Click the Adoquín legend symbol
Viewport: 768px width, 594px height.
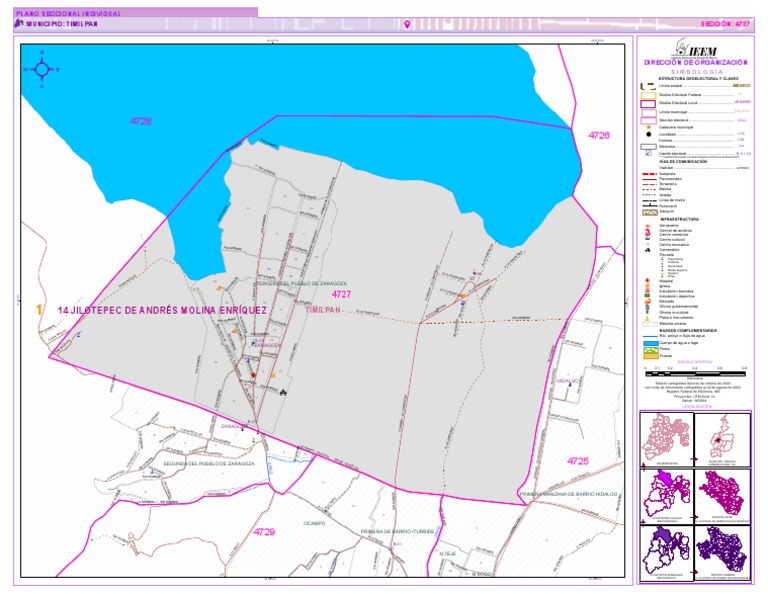[649, 213]
